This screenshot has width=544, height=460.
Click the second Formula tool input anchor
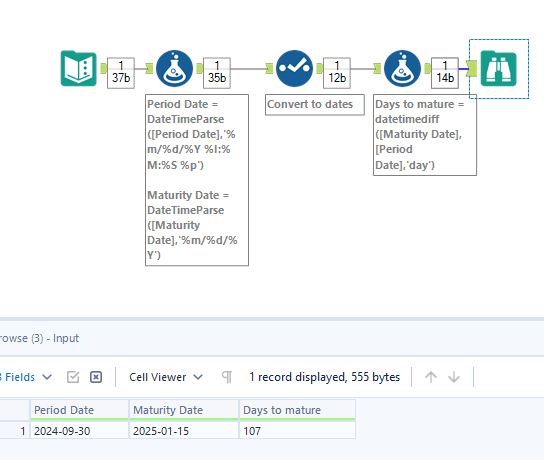tap(377, 68)
